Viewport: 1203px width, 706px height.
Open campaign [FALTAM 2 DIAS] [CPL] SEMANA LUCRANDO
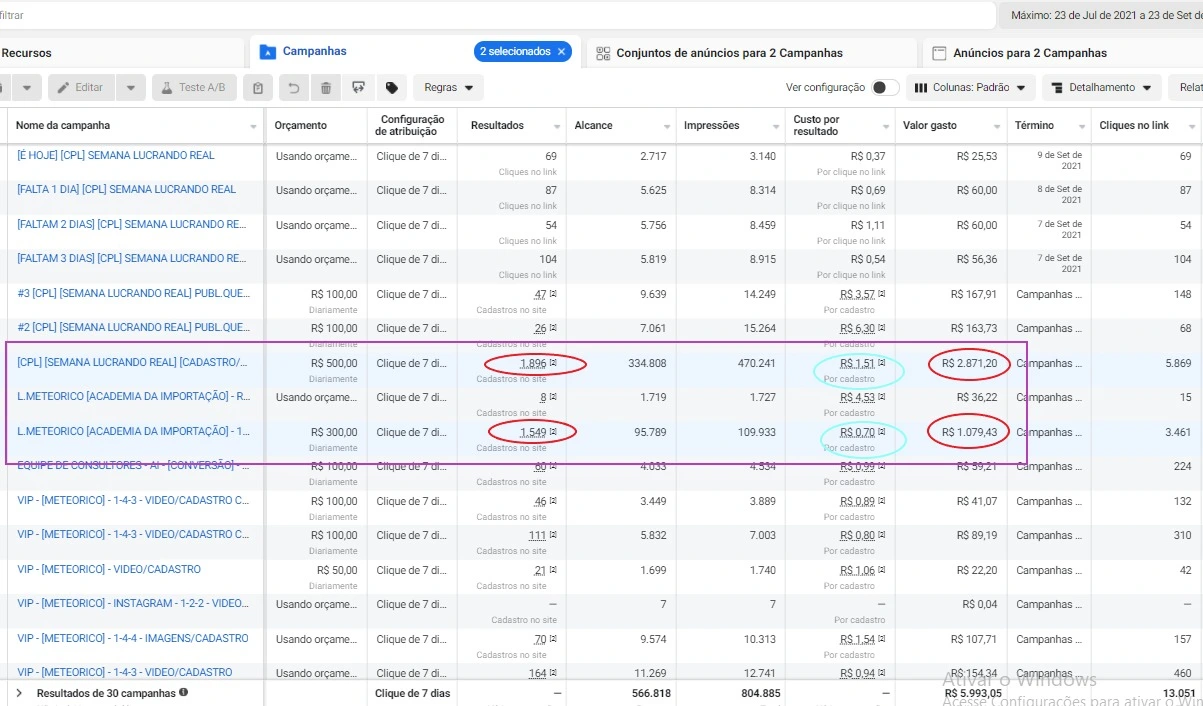click(x=131, y=224)
